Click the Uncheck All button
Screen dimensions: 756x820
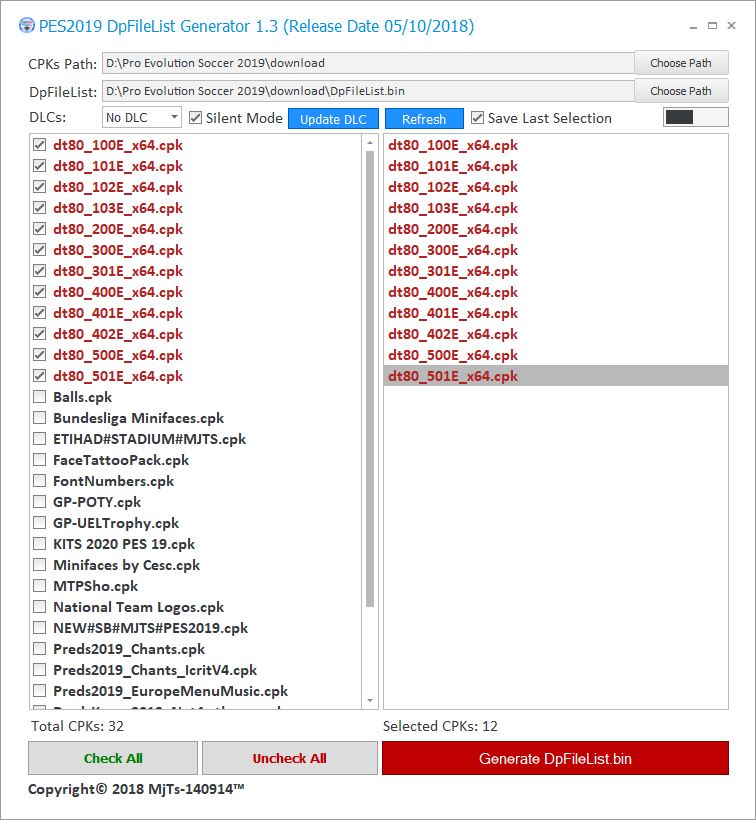tap(290, 758)
